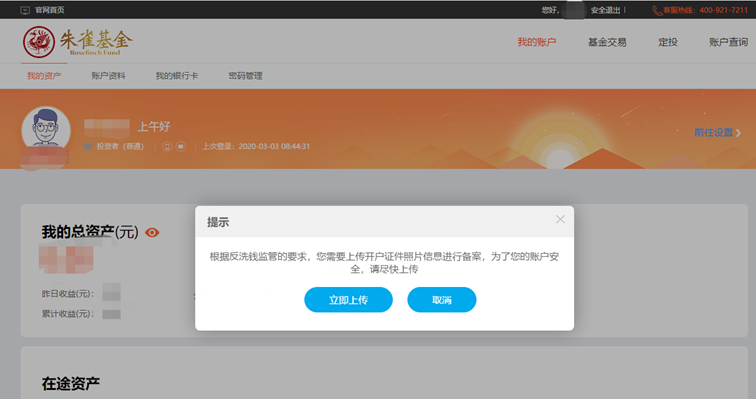756x399 pixels.
Task: Click the 立即上传 button
Action: [348, 300]
